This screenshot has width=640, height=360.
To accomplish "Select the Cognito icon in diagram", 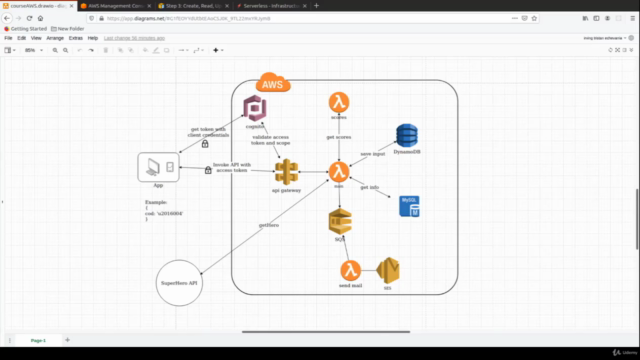I will [x=255, y=108].
